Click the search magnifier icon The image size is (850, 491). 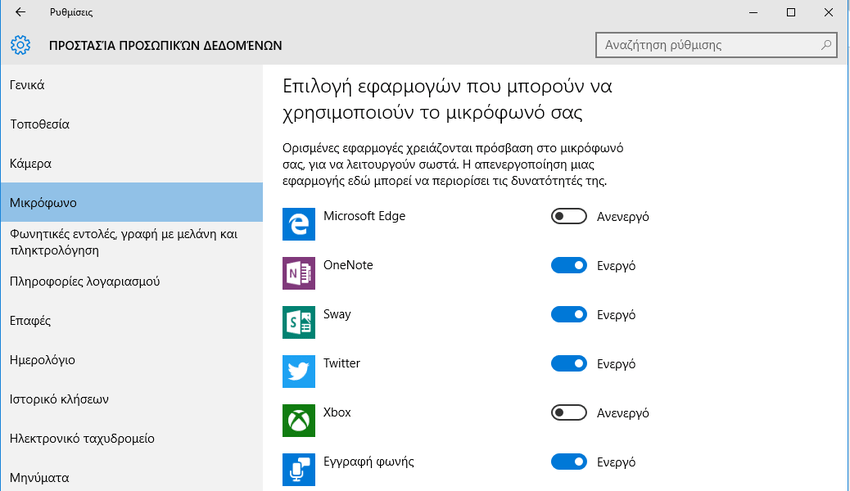826,45
